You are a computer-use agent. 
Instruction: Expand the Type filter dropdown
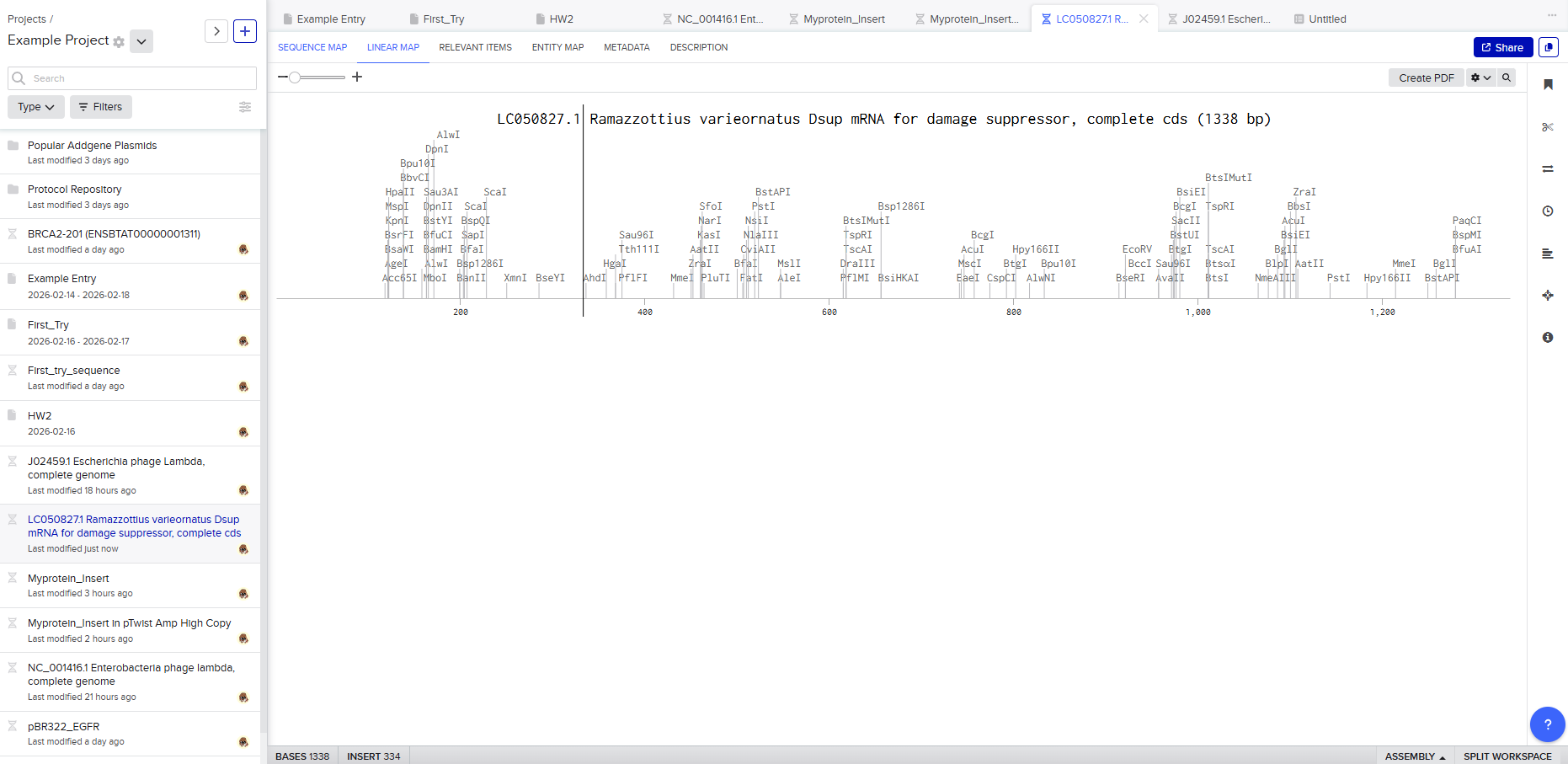pos(36,107)
